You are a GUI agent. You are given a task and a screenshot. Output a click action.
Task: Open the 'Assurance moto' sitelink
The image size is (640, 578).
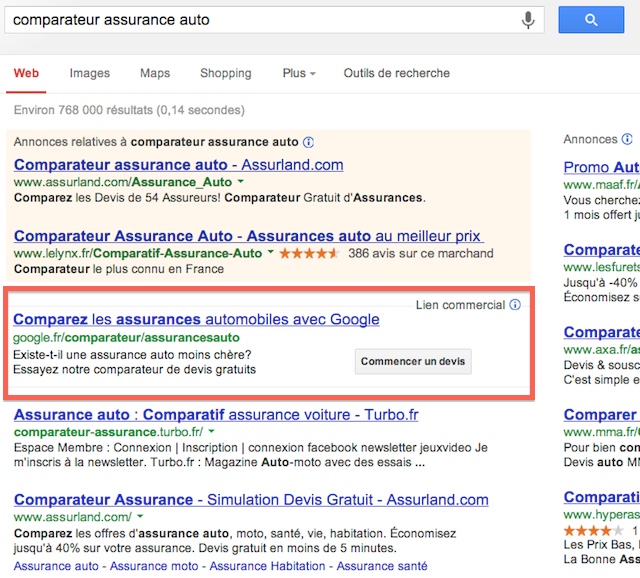pos(154,566)
